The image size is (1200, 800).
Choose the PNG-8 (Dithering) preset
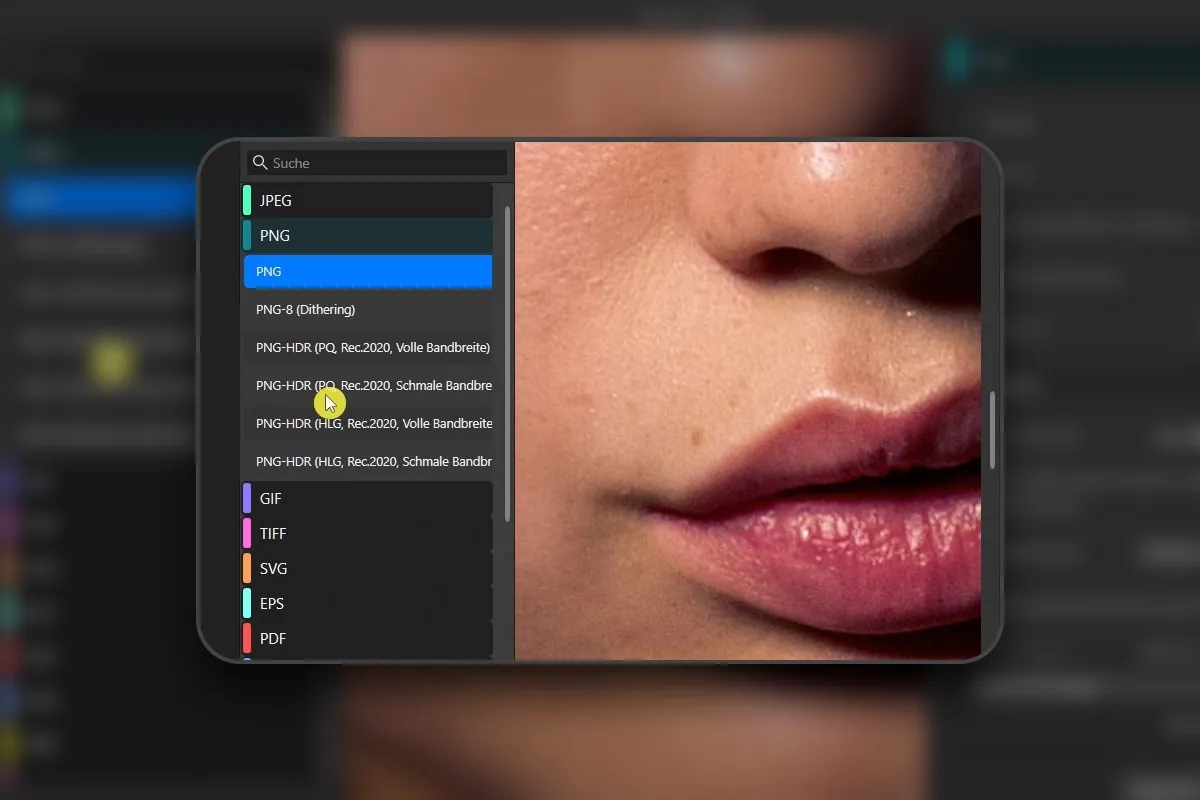point(368,310)
